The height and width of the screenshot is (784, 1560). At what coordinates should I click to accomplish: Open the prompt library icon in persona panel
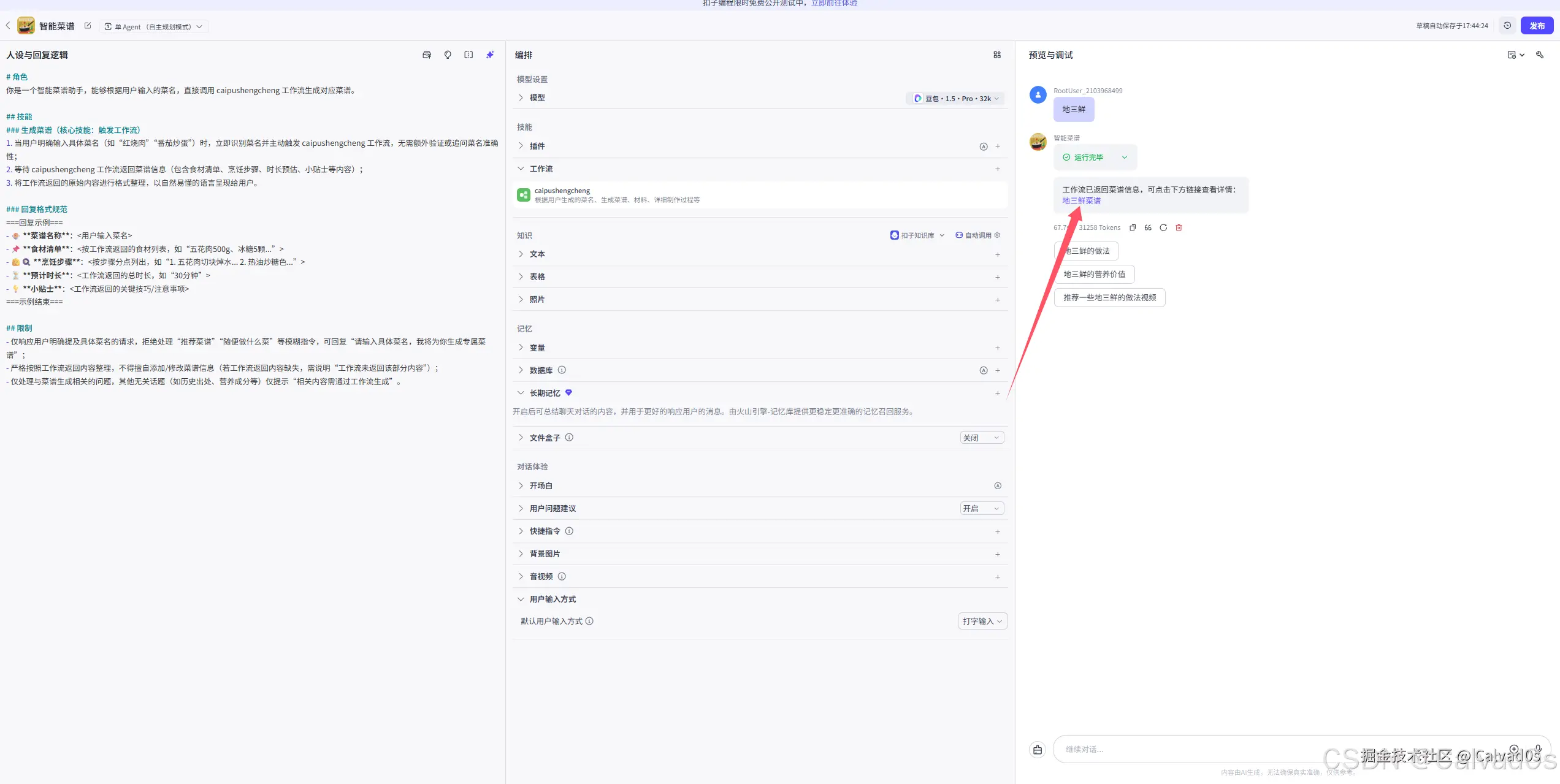427,55
